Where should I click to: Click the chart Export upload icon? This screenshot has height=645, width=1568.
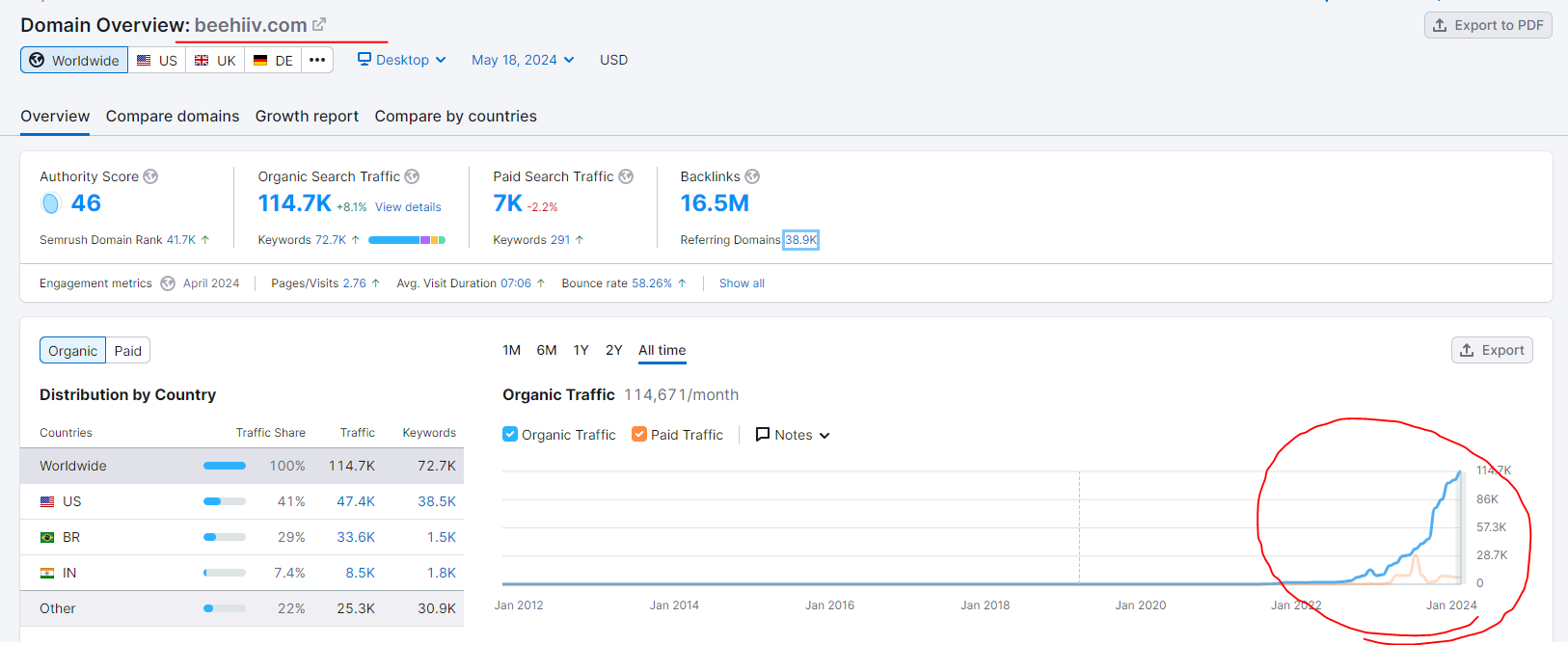pyautogui.click(x=1467, y=350)
